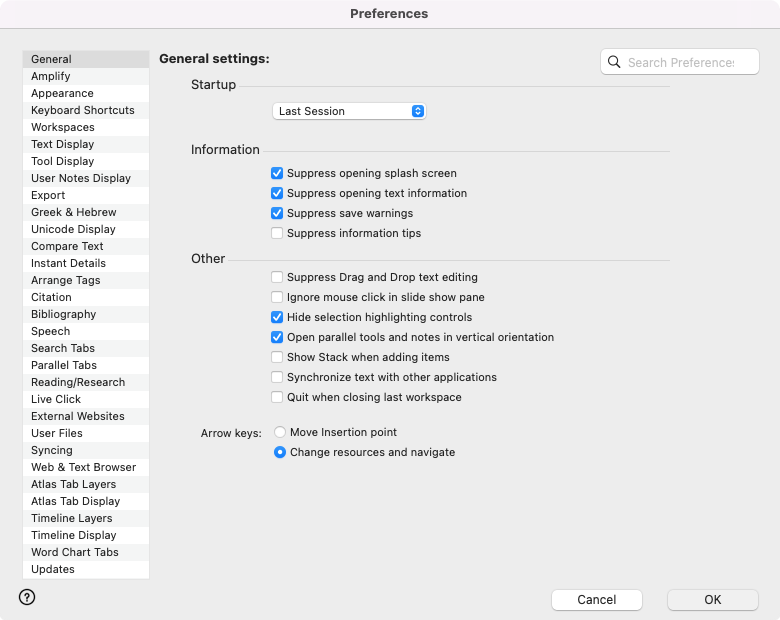Enable Quit when closing last workspace
The image size is (780, 620).
click(x=277, y=397)
